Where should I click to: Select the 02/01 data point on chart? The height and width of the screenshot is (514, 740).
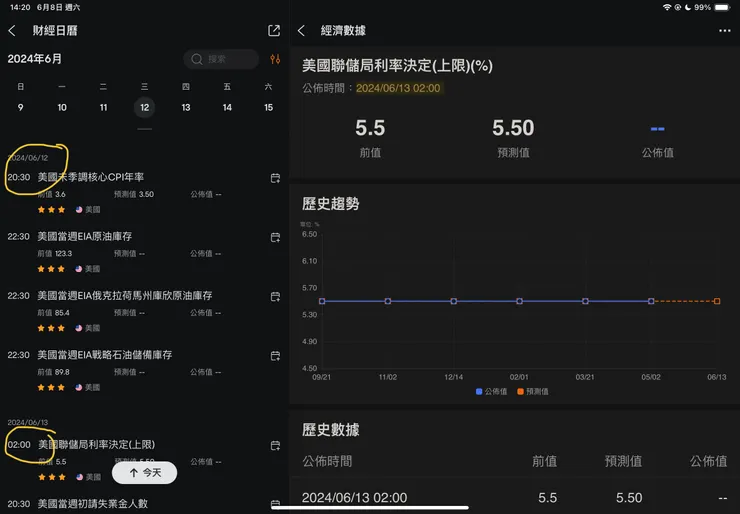pyautogui.click(x=519, y=301)
